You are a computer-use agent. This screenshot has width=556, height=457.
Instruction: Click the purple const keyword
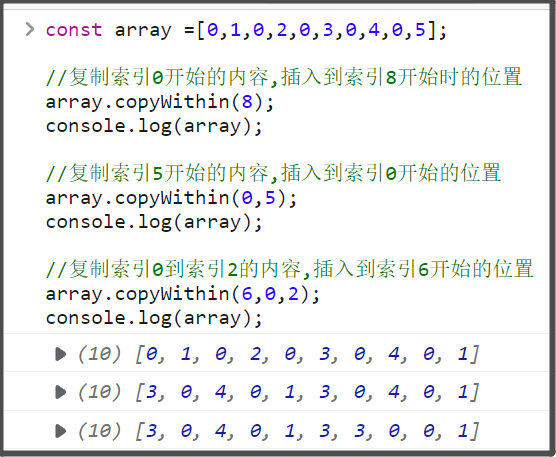(x=74, y=30)
